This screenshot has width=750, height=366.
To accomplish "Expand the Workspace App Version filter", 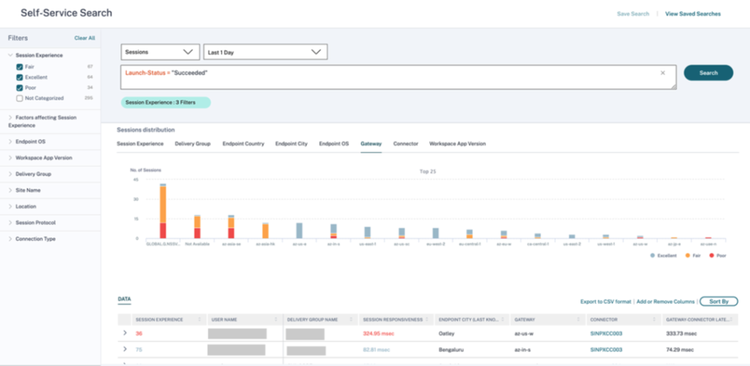I will pos(11,158).
